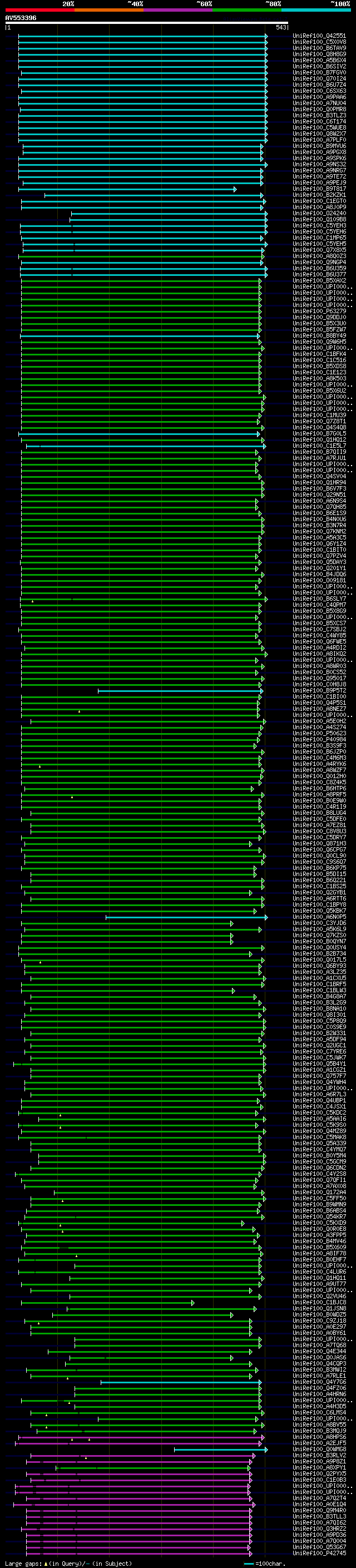
Task: Select the UniRef100_C1MP65 label
Action: 319,238
